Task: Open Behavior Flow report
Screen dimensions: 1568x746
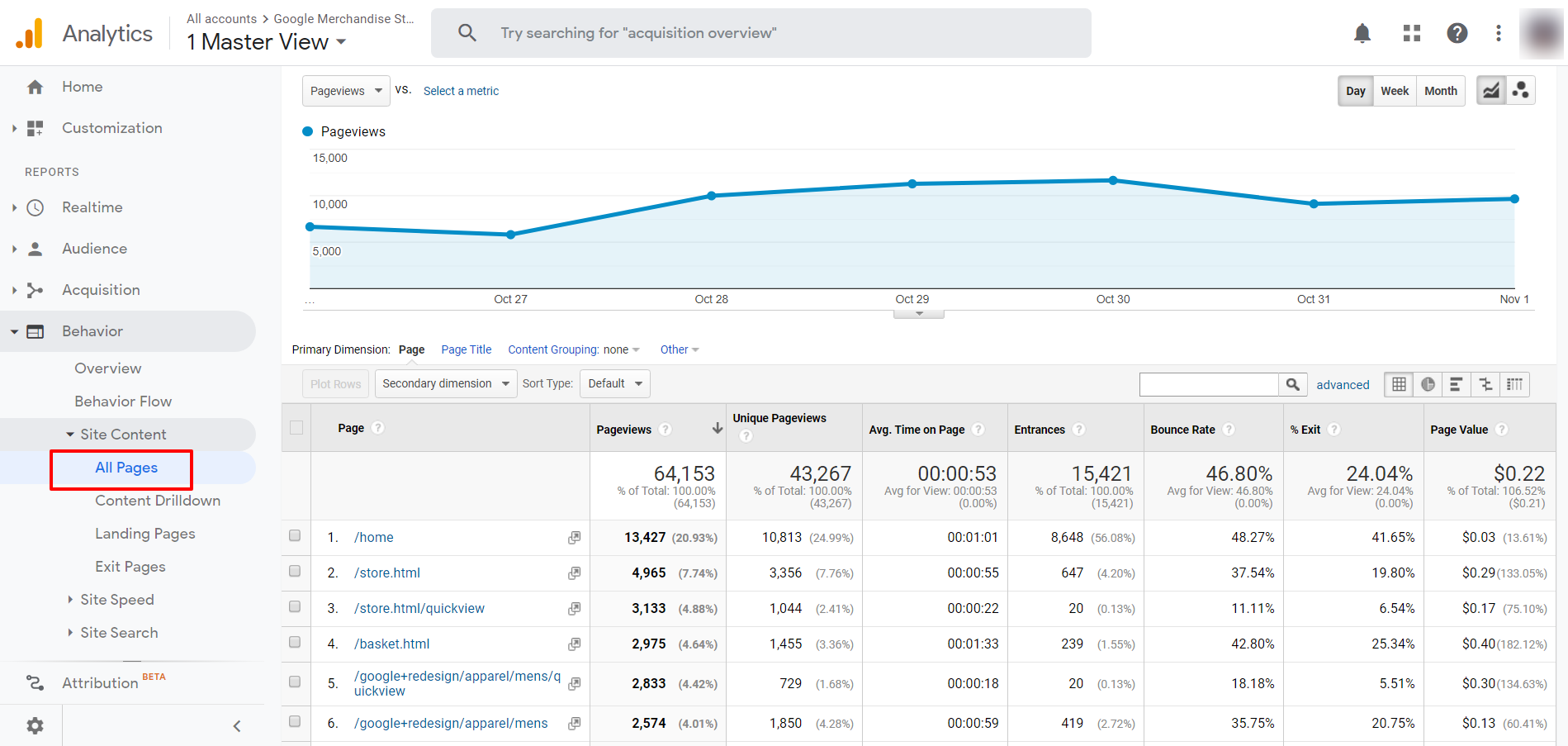Action: coord(123,402)
